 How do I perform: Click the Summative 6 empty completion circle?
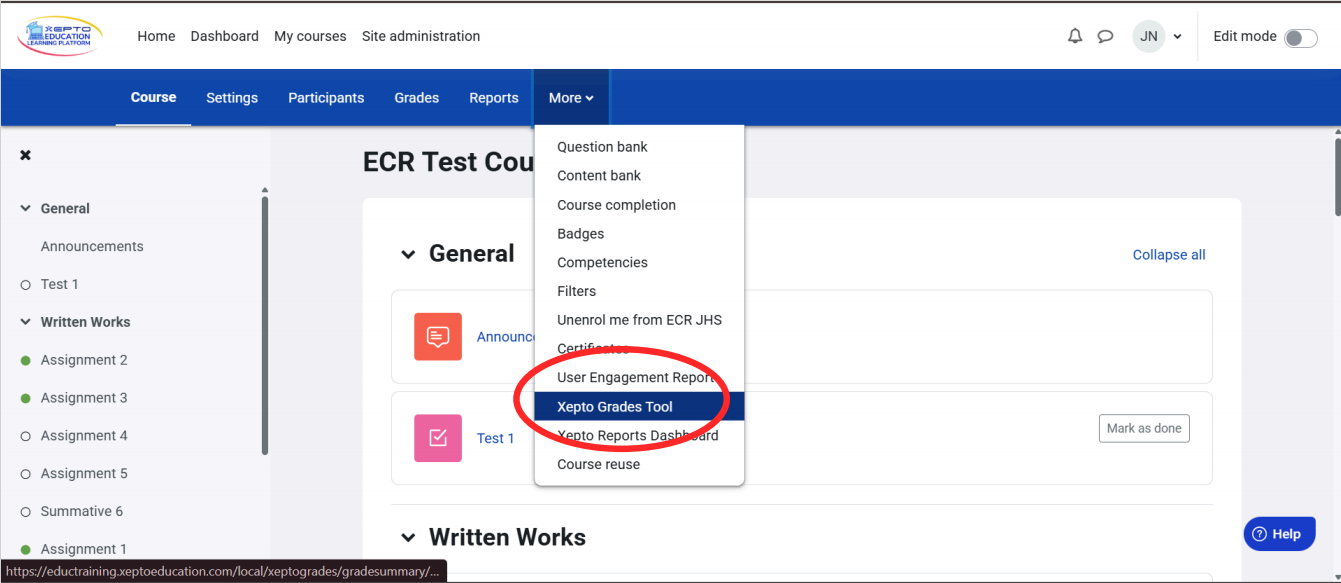pyautogui.click(x=26, y=512)
